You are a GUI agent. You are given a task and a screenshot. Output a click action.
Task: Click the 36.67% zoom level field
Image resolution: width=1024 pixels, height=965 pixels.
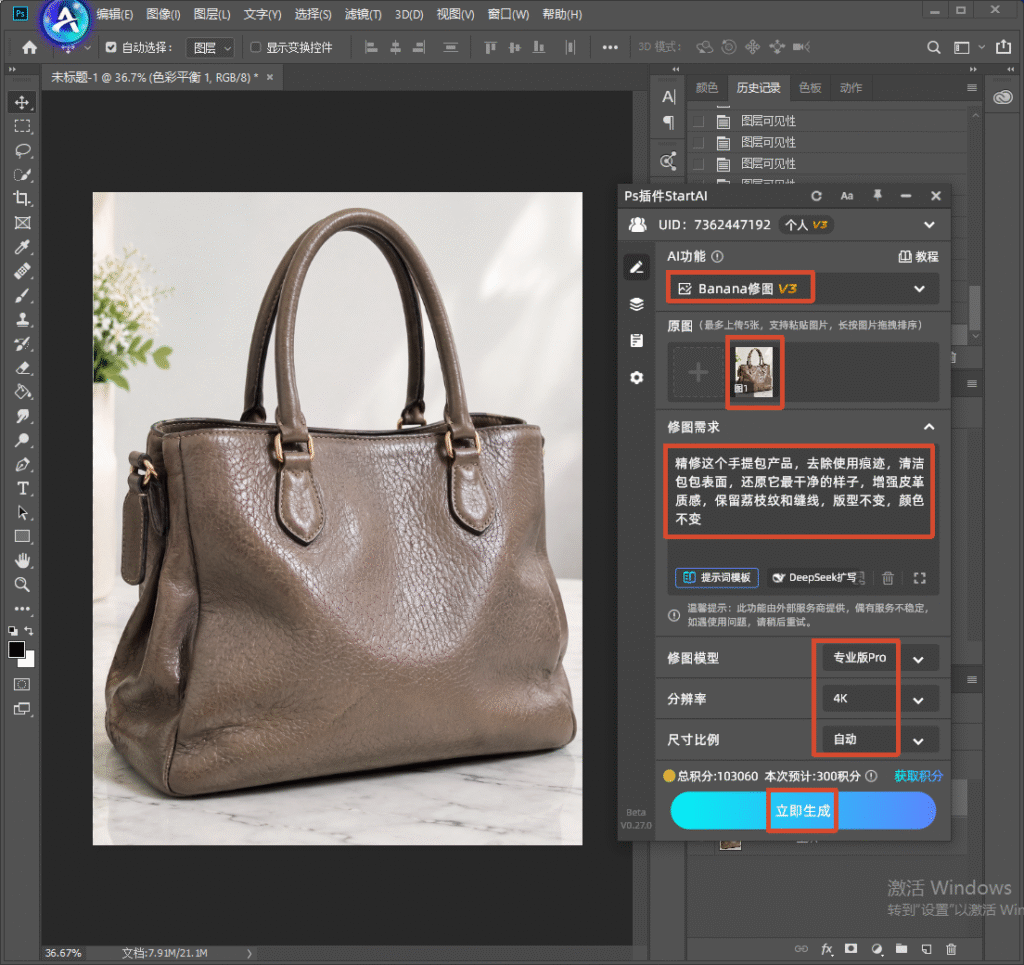coord(63,953)
